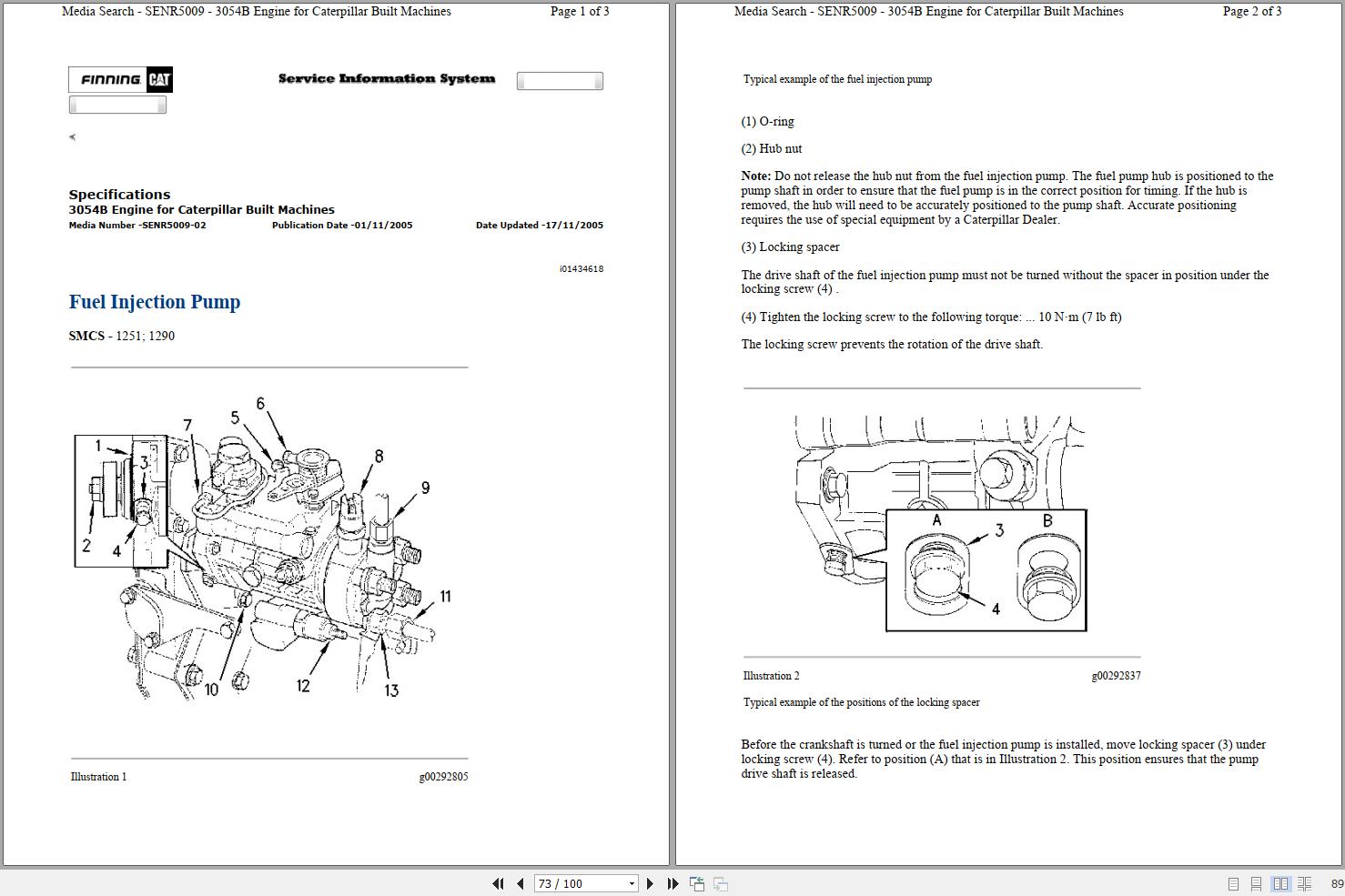Open the page number dropdown
The width and height of the screenshot is (1345, 896).
(x=631, y=883)
